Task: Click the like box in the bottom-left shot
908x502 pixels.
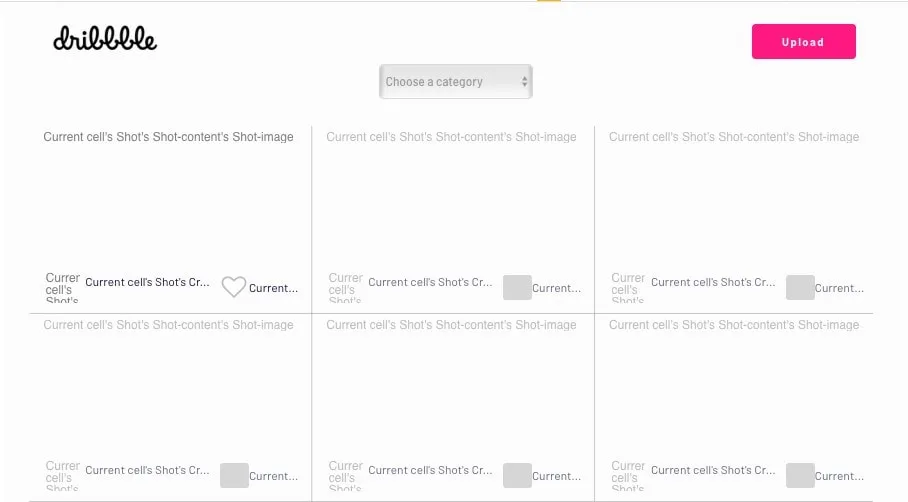Action: 234,475
